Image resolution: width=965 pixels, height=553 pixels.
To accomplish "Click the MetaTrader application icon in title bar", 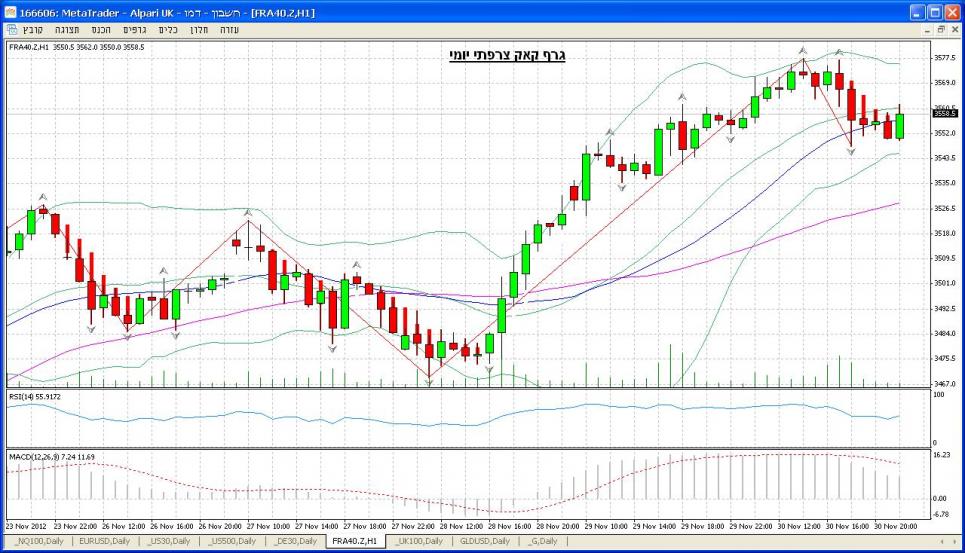I will (11, 11).
